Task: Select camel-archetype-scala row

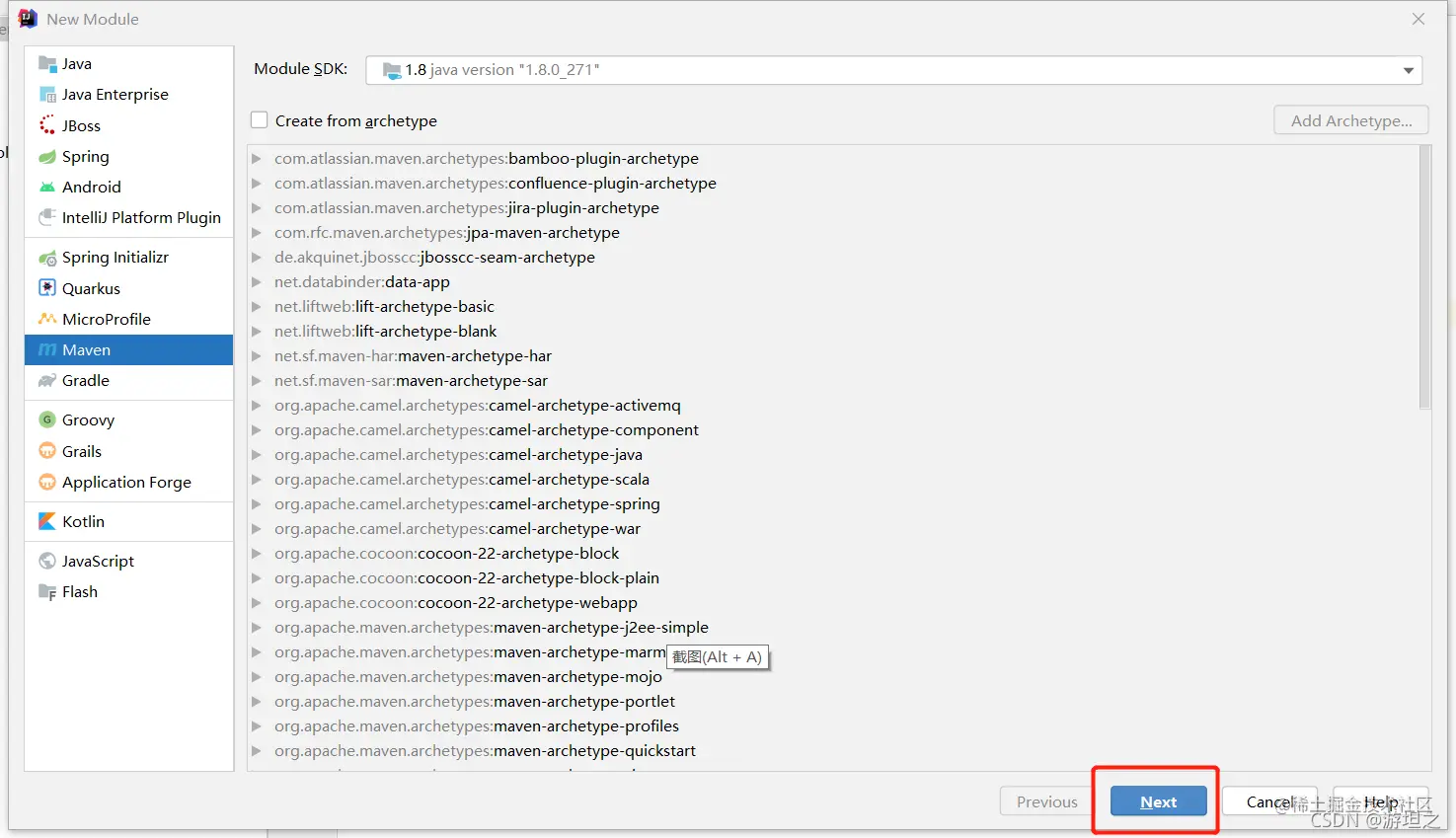Action: coord(834,480)
